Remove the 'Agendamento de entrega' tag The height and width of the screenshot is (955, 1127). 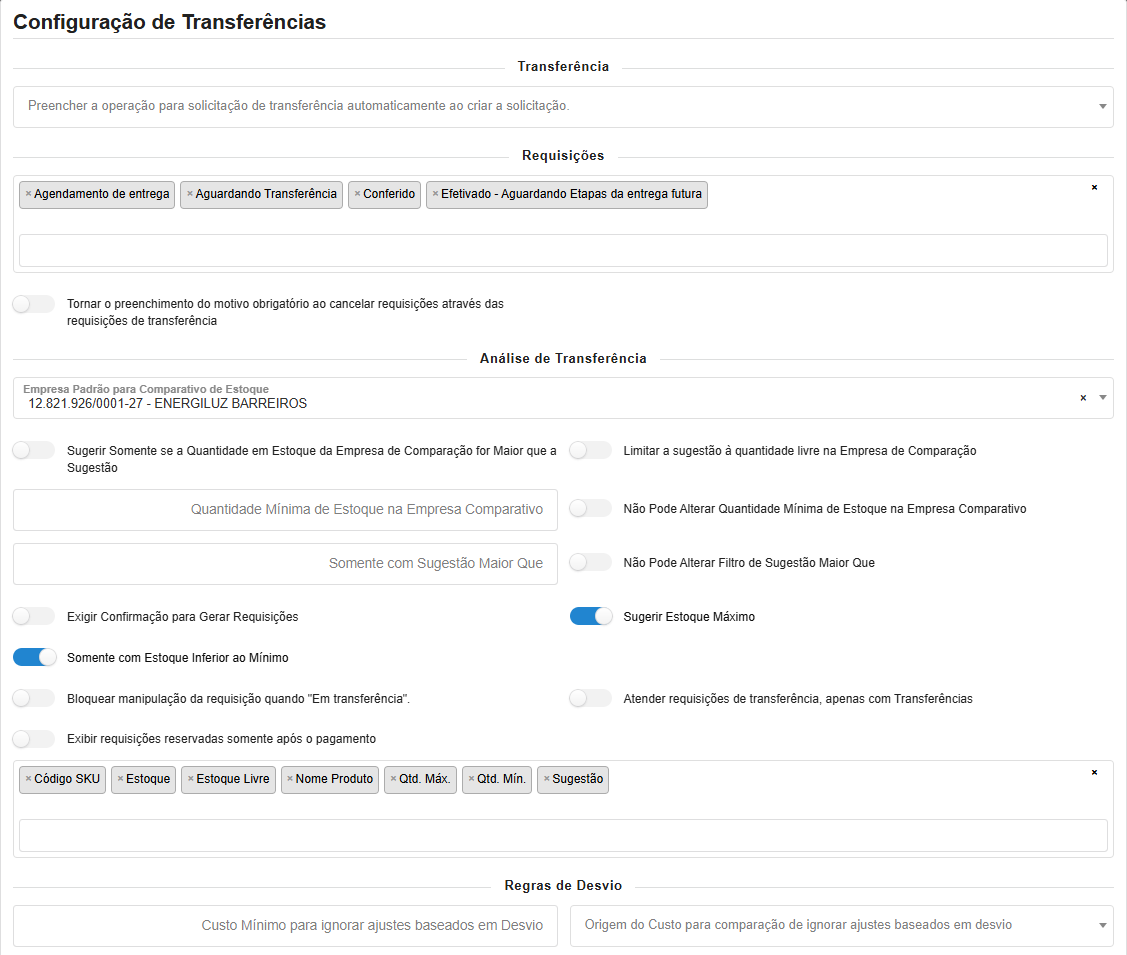tap(28, 194)
